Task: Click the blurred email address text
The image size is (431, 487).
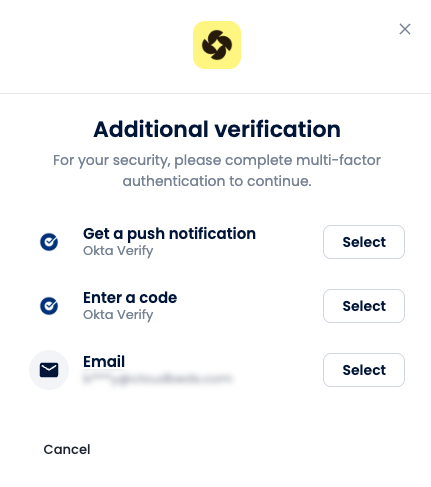Action: tap(157, 379)
